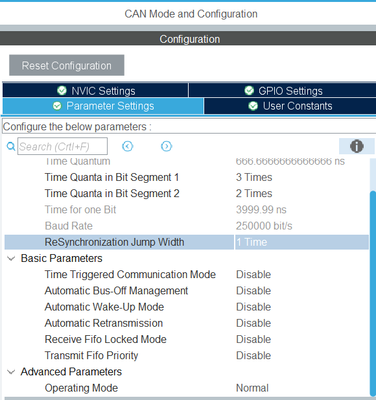
Task: Click the NVIC Settings green check icon
Action: tap(62, 90)
